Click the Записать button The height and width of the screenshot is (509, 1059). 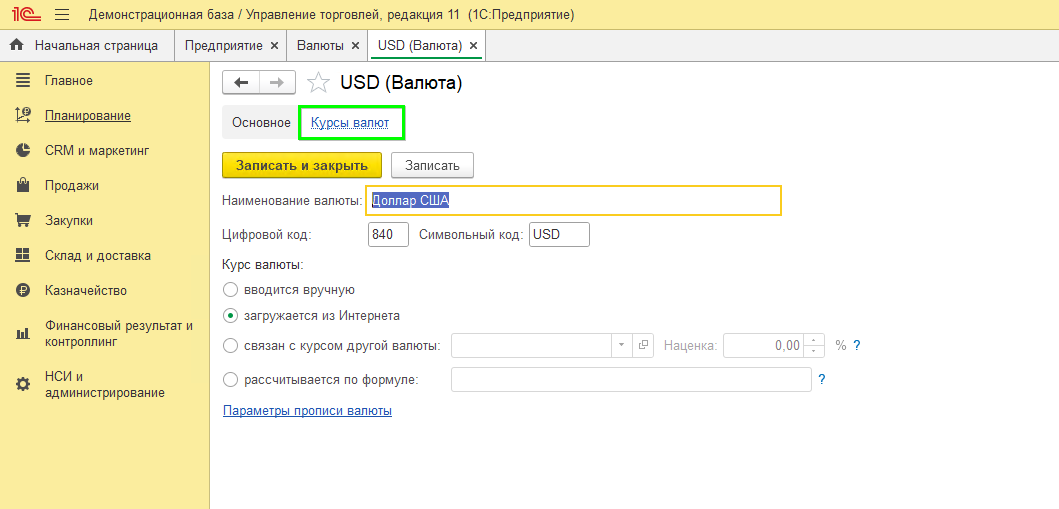click(x=432, y=165)
